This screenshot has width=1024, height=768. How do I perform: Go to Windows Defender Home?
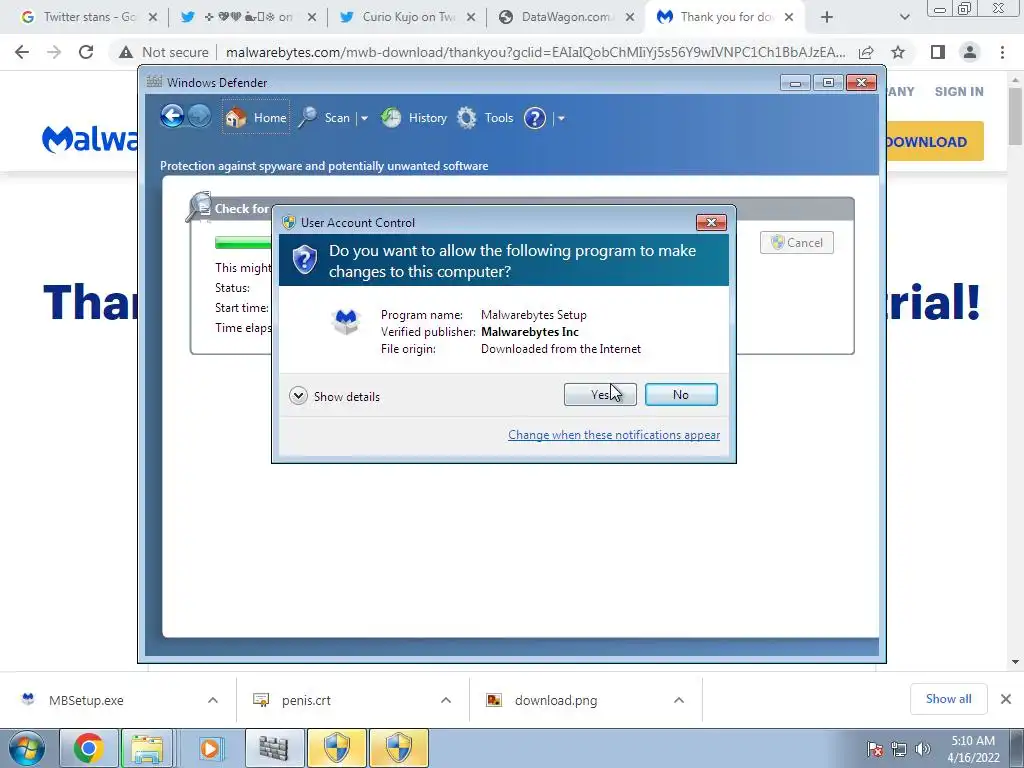(256, 118)
